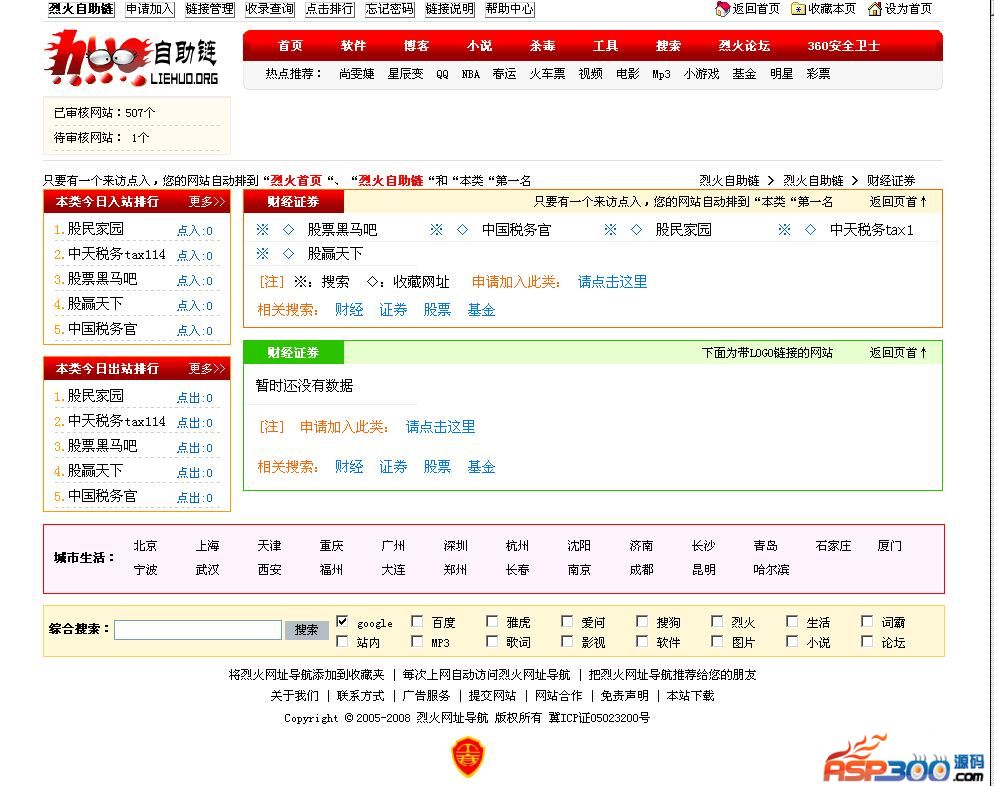This screenshot has width=994, height=786.
Task: Enable the 搜狗 checkbox
Action: [x=642, y=621]
